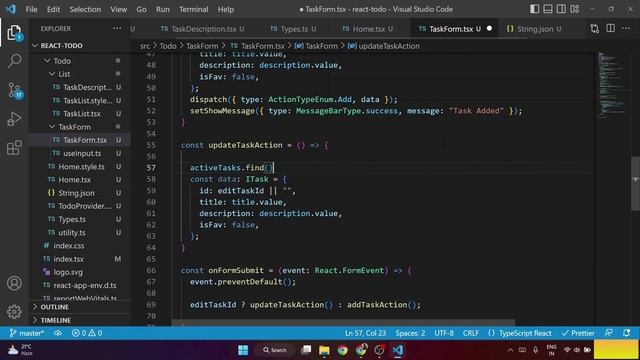Open editor More Actions ellipsis
The image size is (640, 360).
pos(626,28)
